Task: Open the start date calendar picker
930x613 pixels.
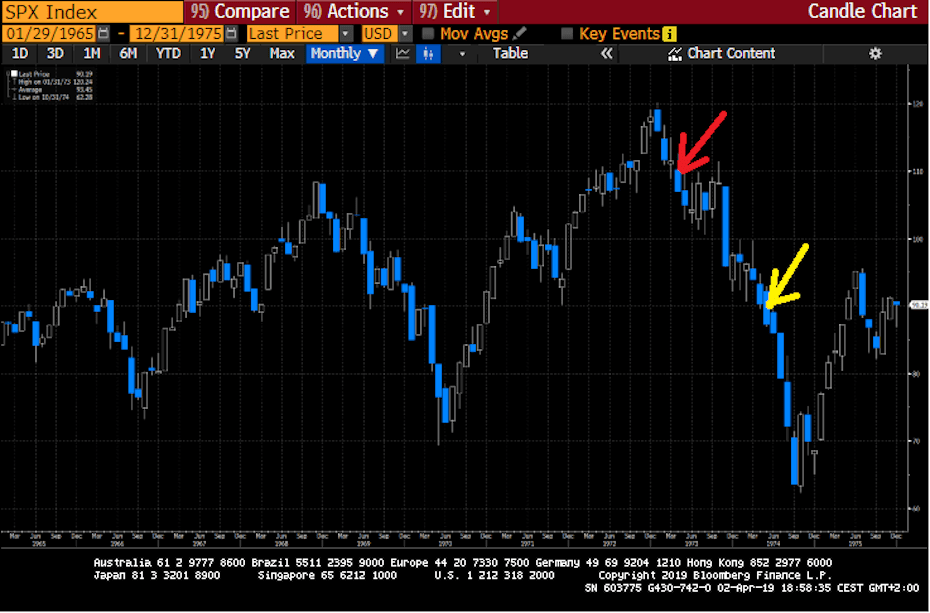Action: tap(103, 34)
